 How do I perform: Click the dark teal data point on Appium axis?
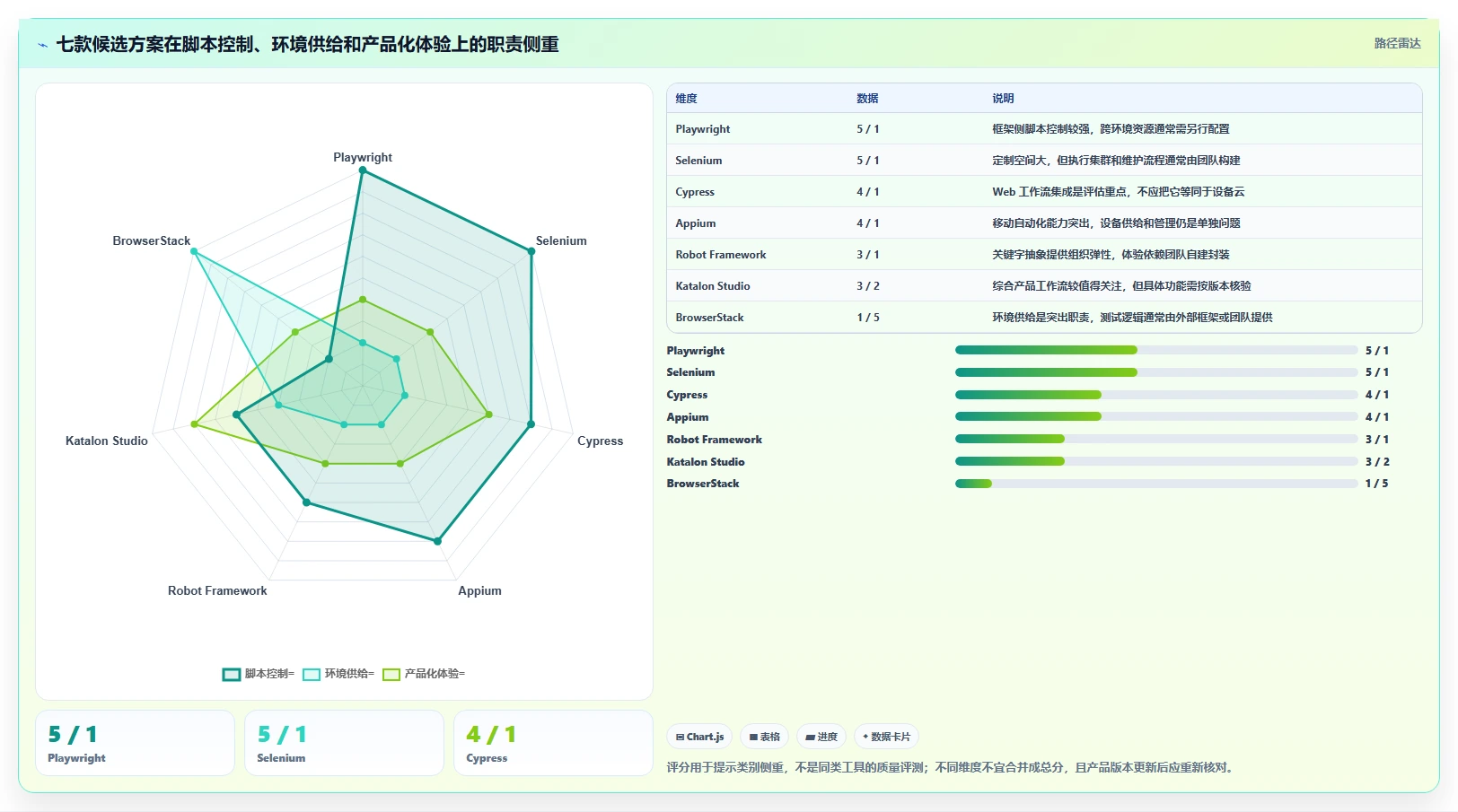(x=437, y=541)
